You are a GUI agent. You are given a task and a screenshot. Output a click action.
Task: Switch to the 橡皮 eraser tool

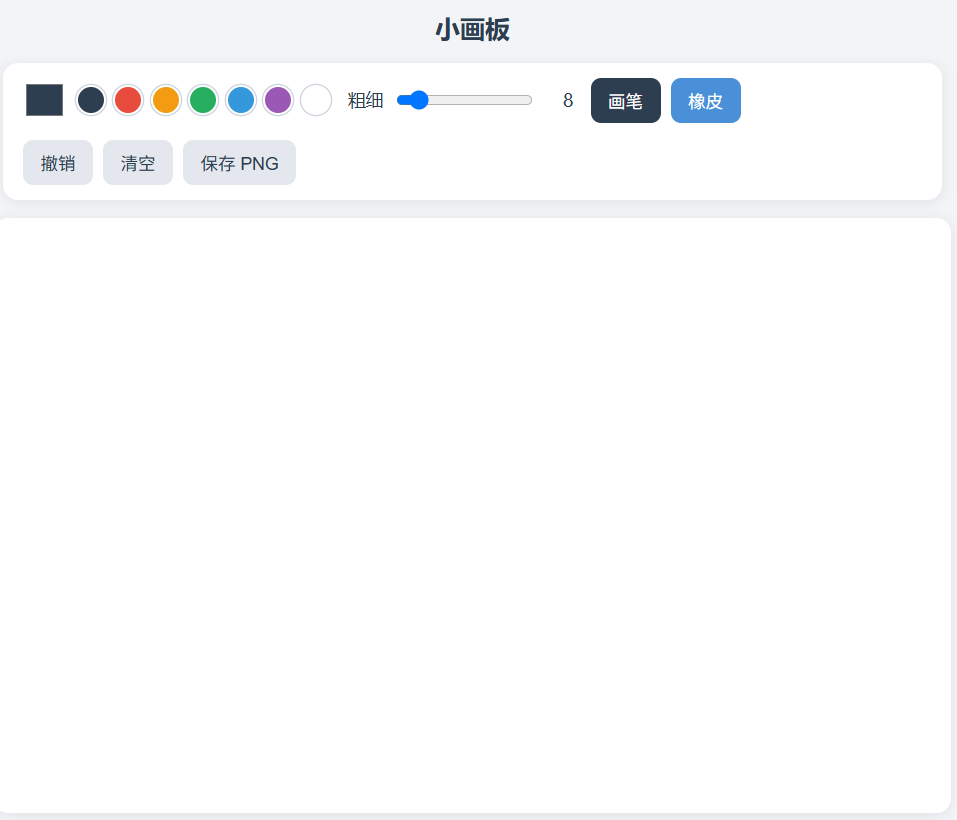point(706,101)
